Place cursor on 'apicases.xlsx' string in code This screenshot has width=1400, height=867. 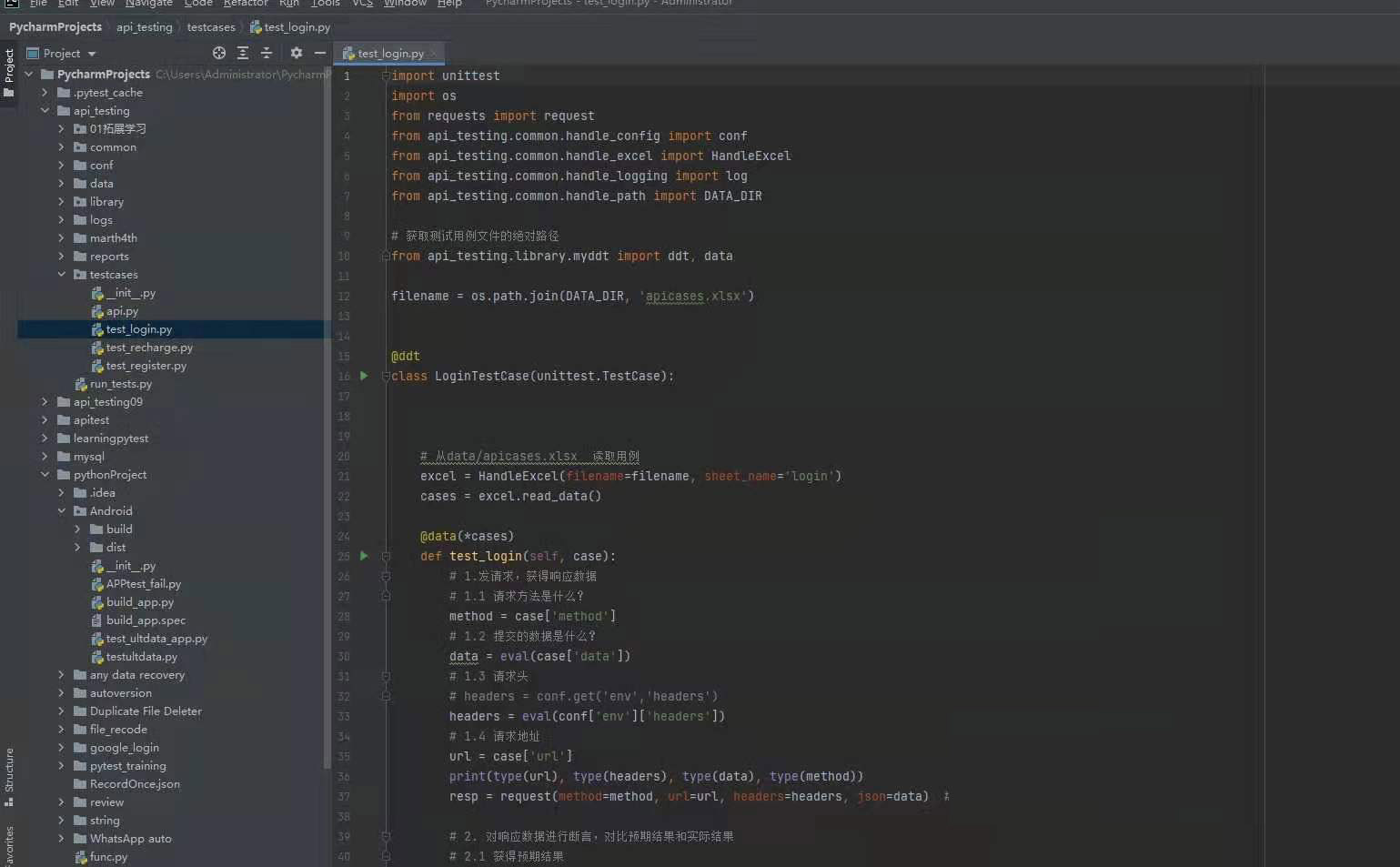coord(696,296)
